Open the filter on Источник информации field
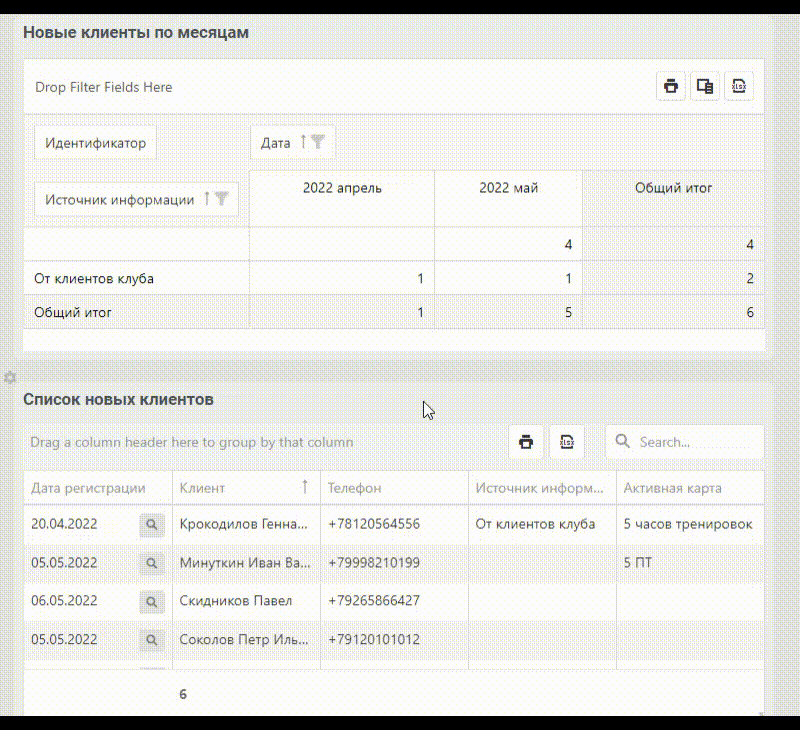Viewport: 800px width, 730px height. [221, 198]
